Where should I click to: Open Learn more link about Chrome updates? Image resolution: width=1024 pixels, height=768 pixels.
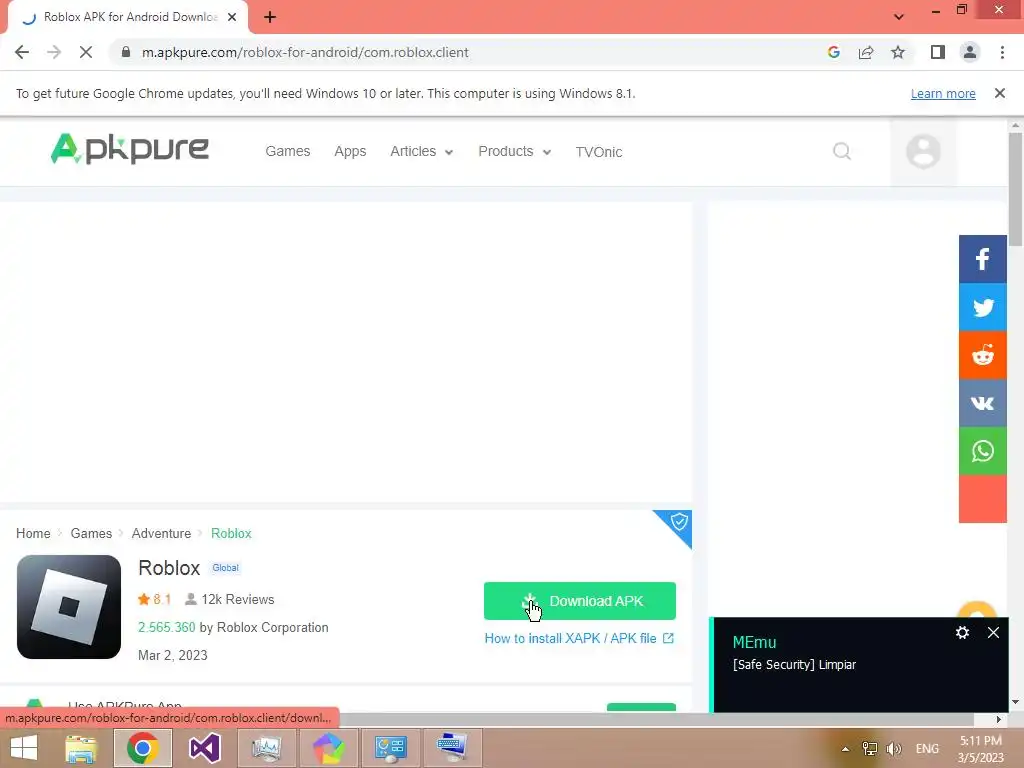click(x=943, y=93)
